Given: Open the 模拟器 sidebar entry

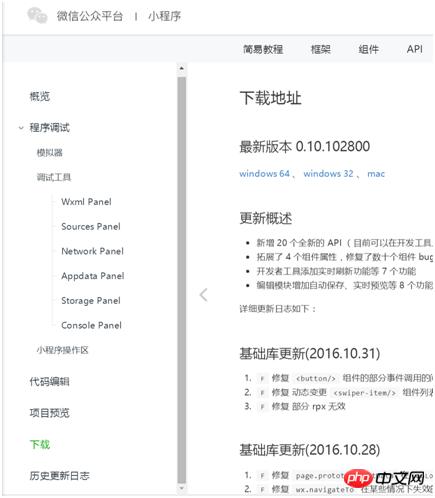Looking at the screenshot, I should click(50, 153).
